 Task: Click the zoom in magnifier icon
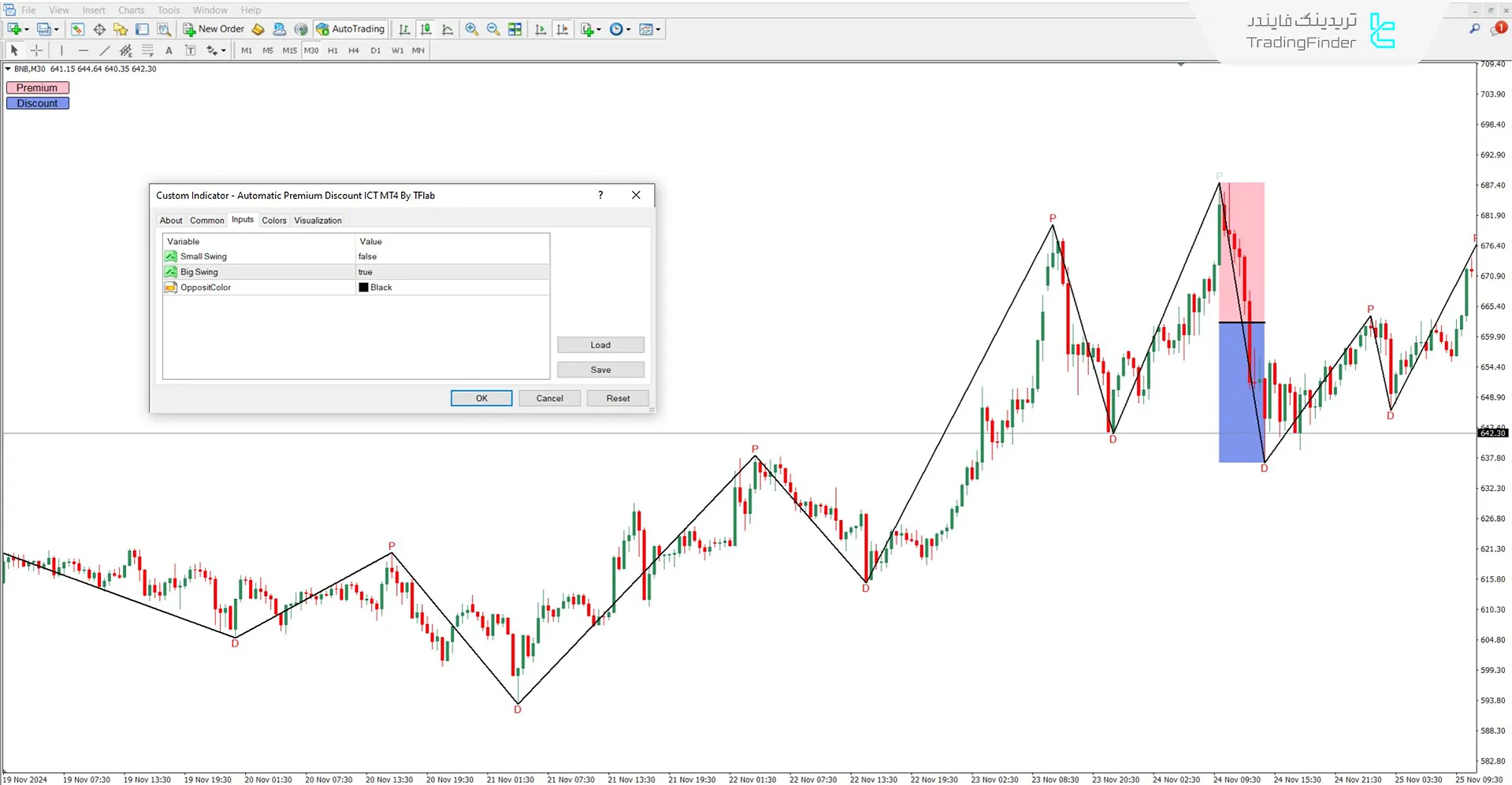pyautogui.click(x=471, y=29)
